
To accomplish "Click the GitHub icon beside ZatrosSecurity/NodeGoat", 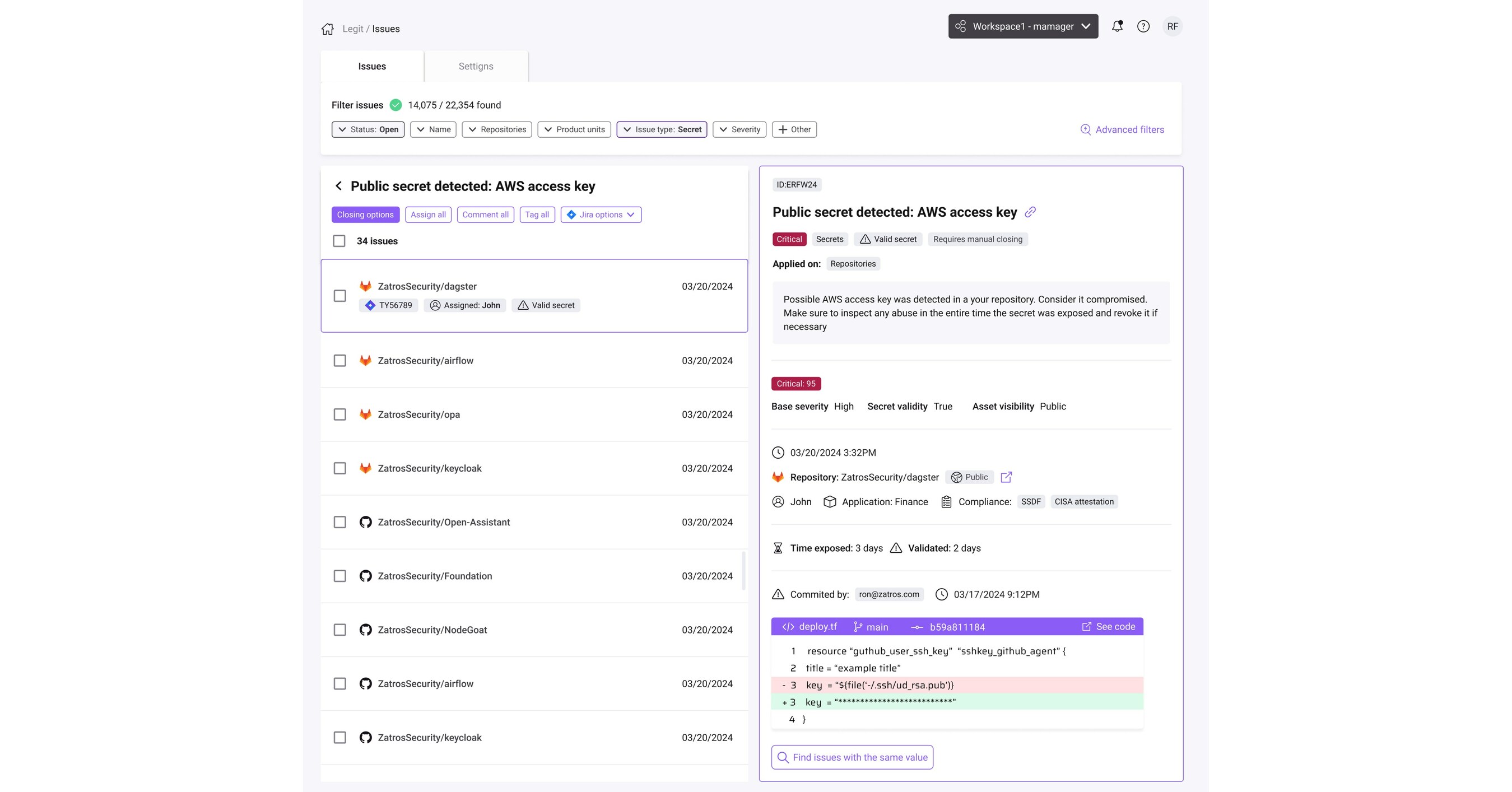I will coord(365,630).
